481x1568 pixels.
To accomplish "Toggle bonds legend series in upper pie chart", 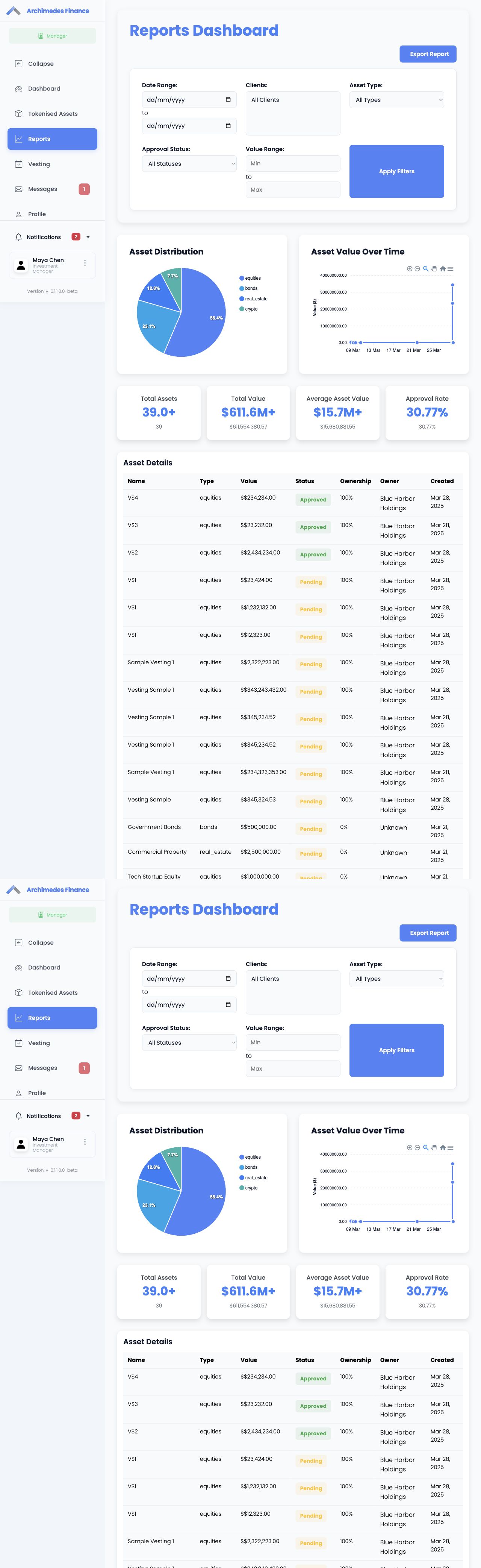I will 249,288.
